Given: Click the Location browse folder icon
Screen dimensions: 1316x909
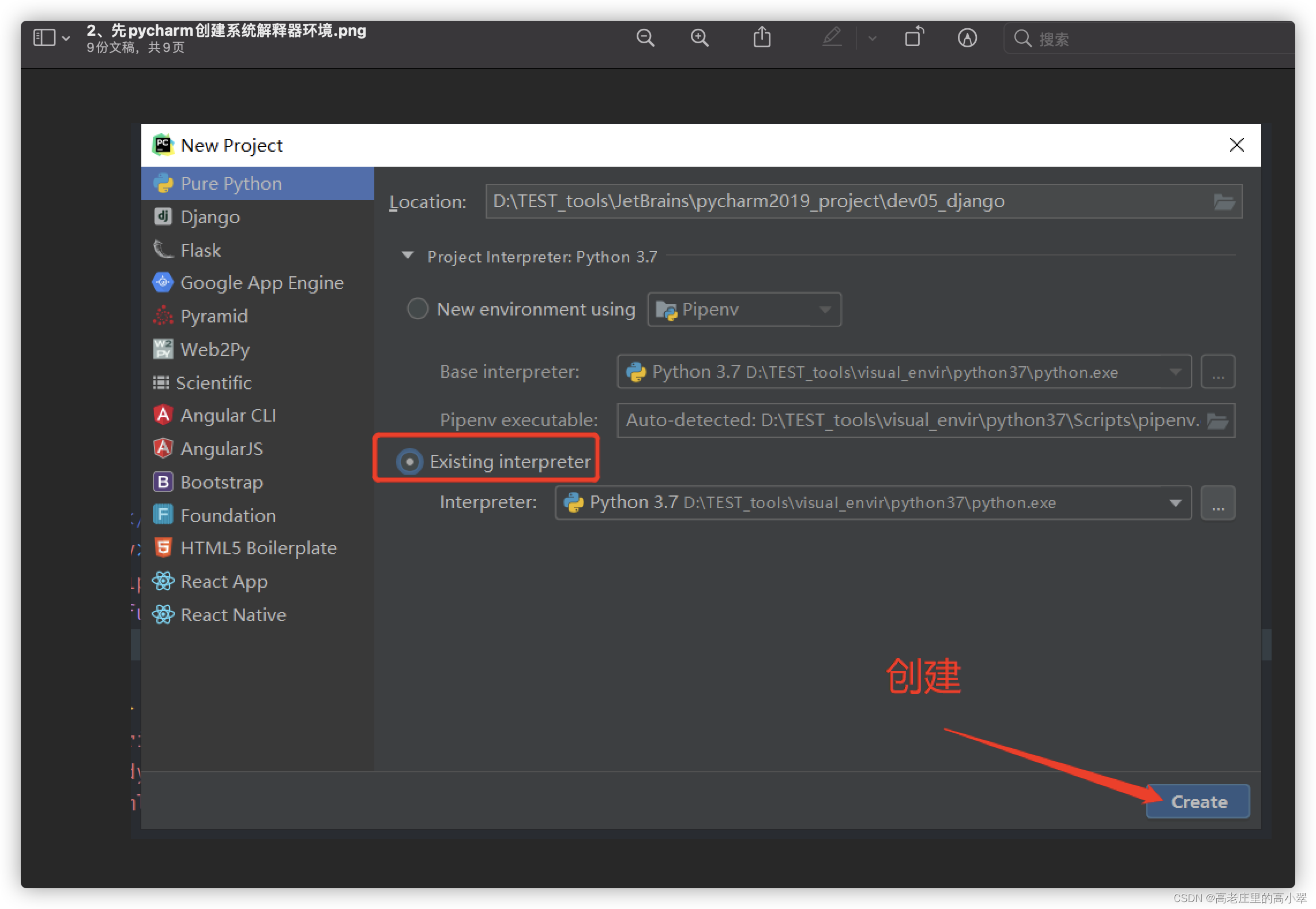Looking at the screenshot, I should click(1223, 202).
